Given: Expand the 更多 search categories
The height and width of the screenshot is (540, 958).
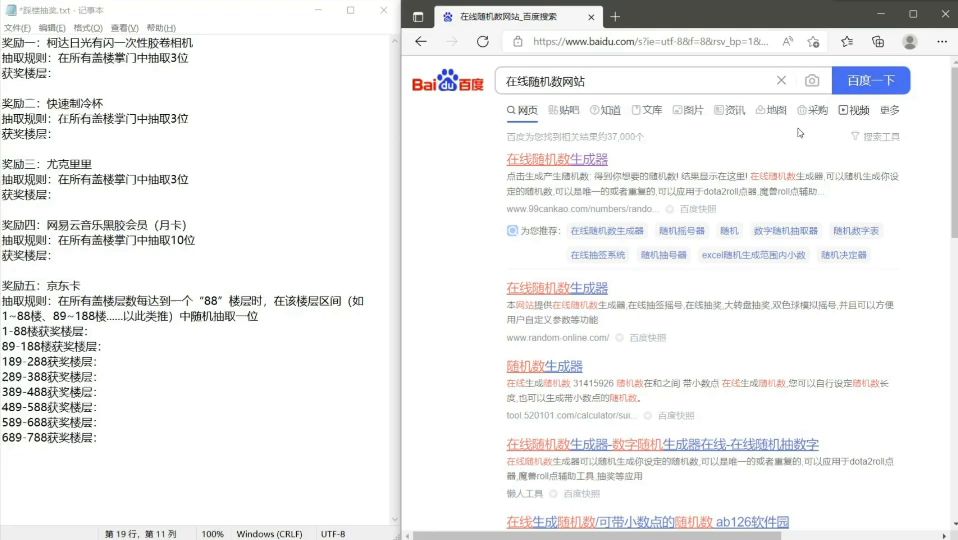Looking at the screenshot, I should [889, 110].
